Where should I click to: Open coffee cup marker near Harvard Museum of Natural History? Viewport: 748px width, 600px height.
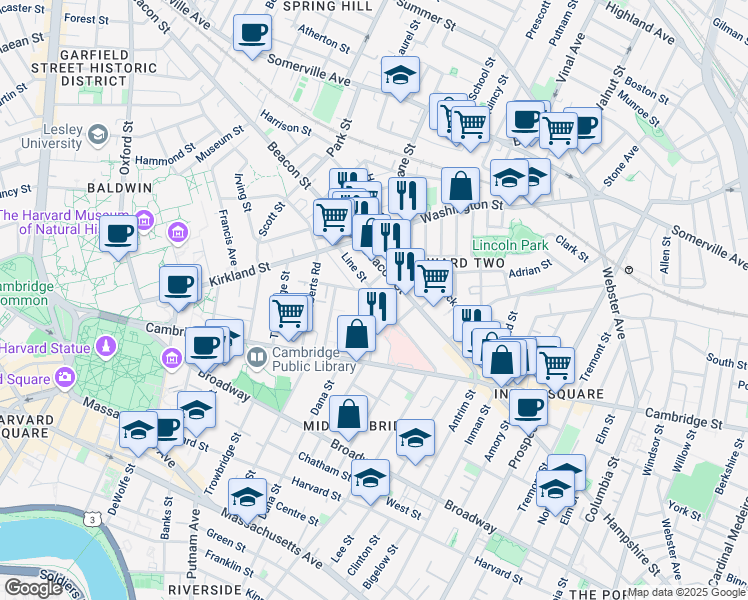point(119,235)
